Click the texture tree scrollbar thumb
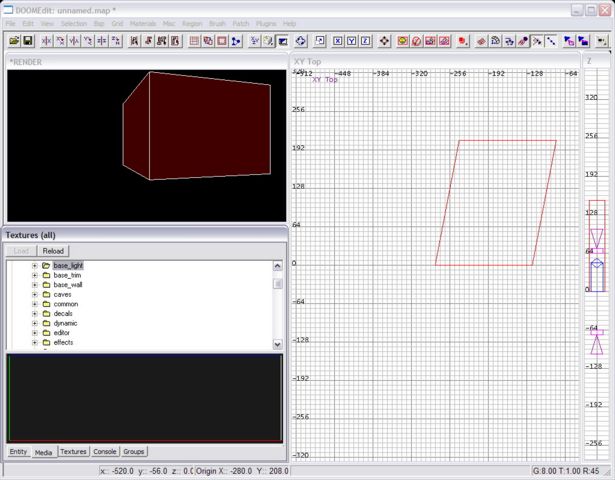This screenshot has width=615, height=480. point(277,284)
